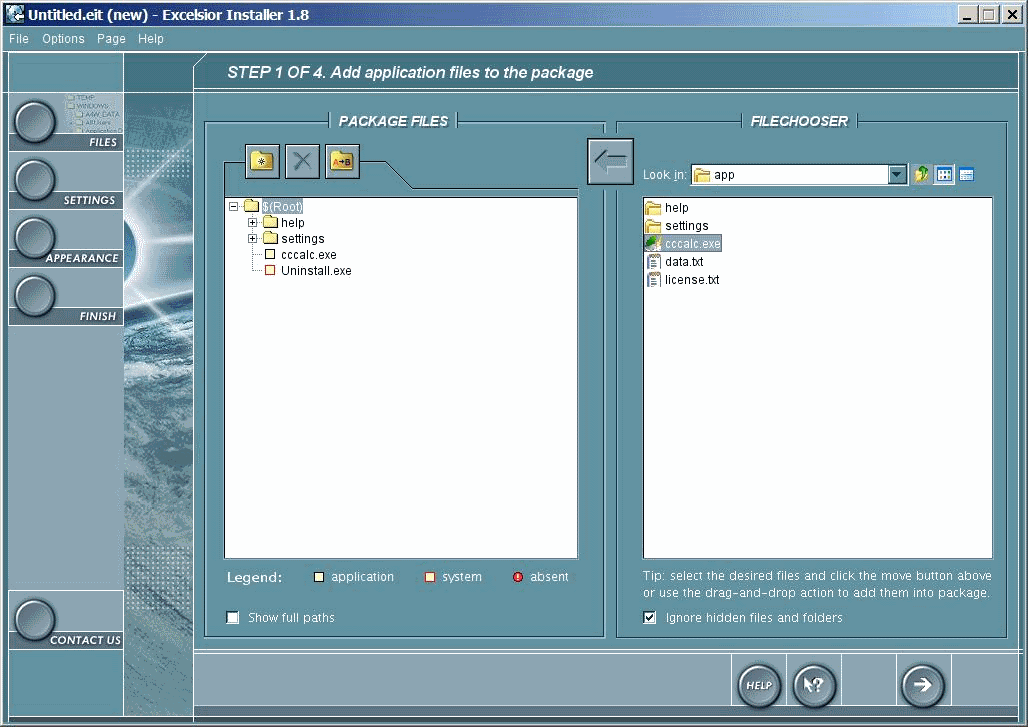Image resolution: width=1028 pixels, height=727 pixels.
Task: Select cccalc.exe in the package files tree
Action: pyautogui.click(x=309, y=255)
